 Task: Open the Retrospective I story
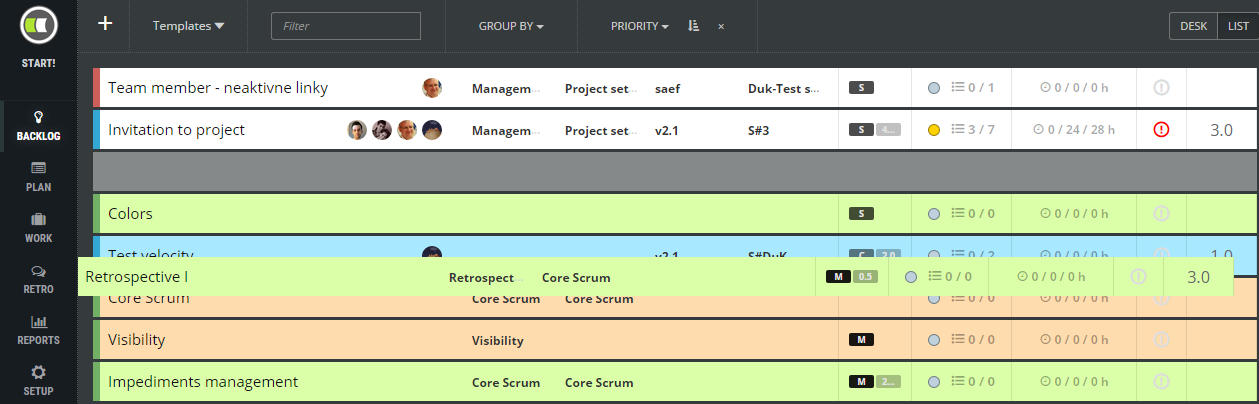[137, 277]
